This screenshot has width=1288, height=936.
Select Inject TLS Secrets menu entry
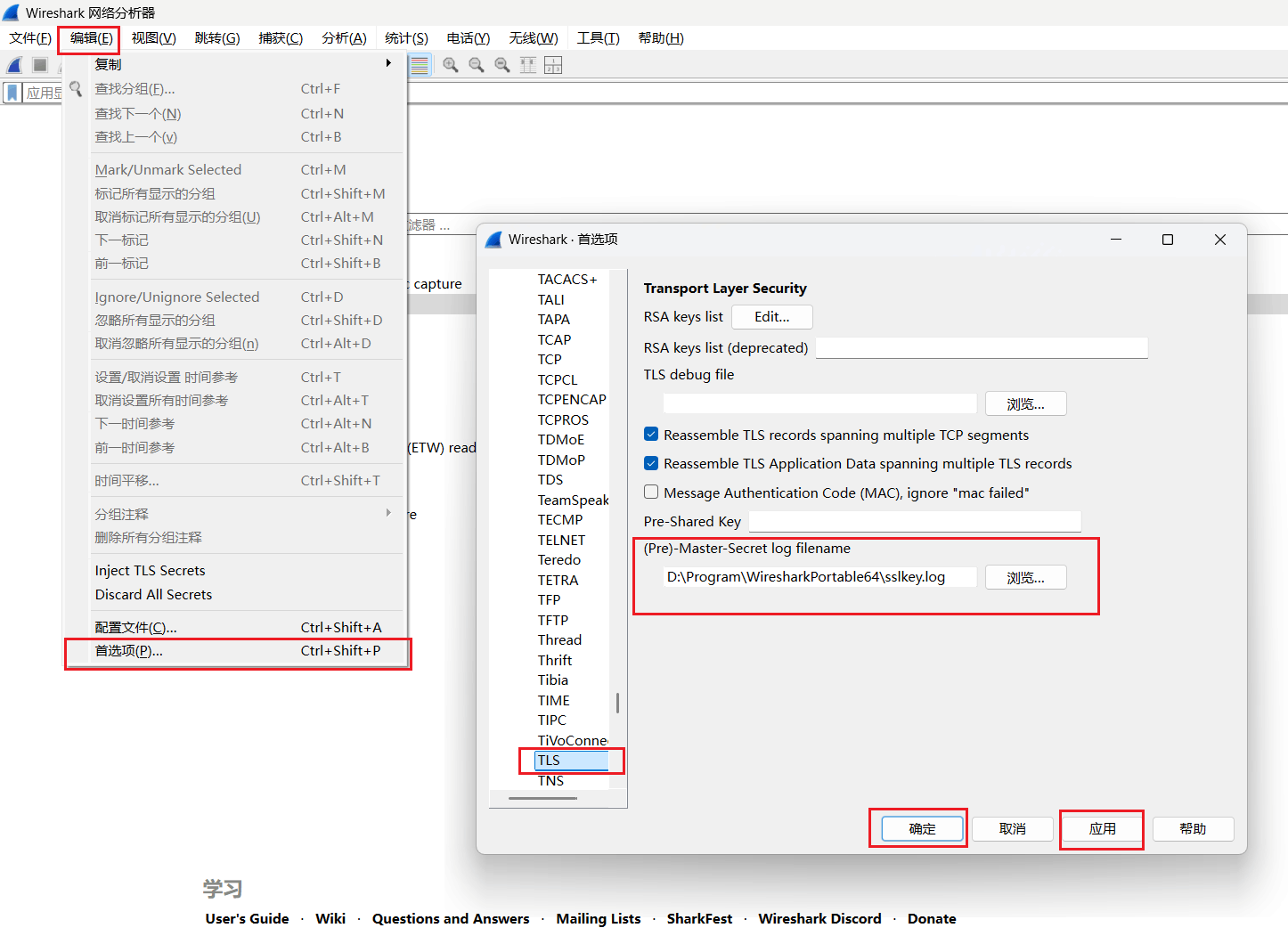click(x=150, y=571)
